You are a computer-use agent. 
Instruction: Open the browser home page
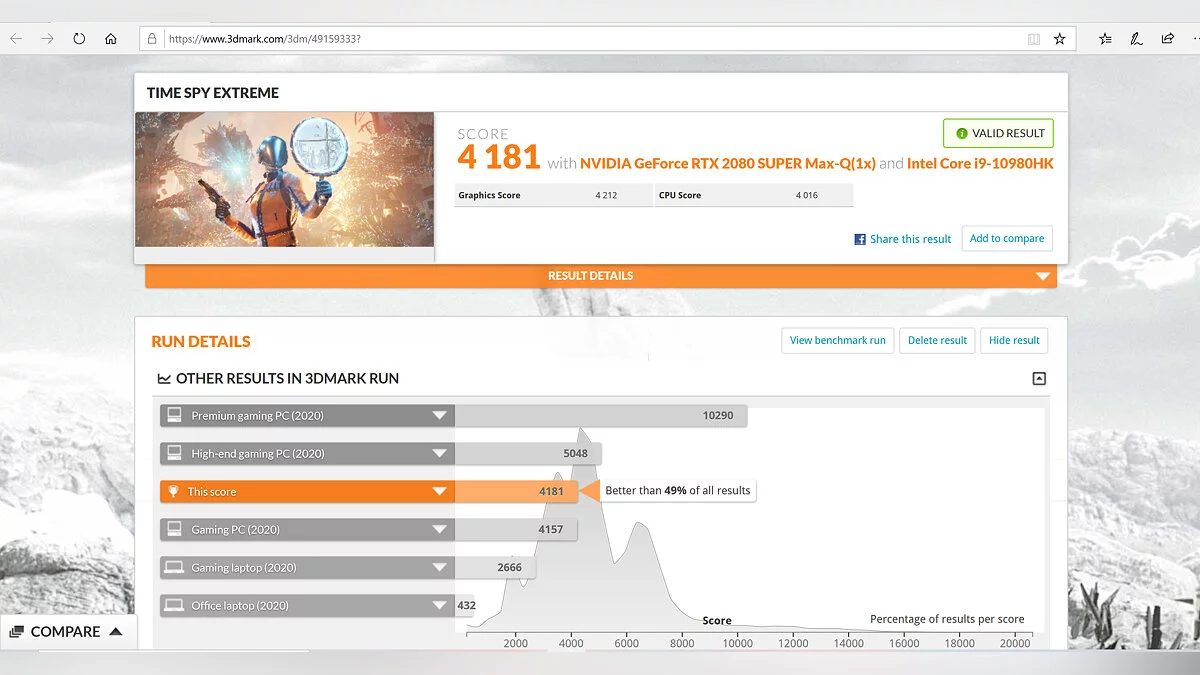111,39
